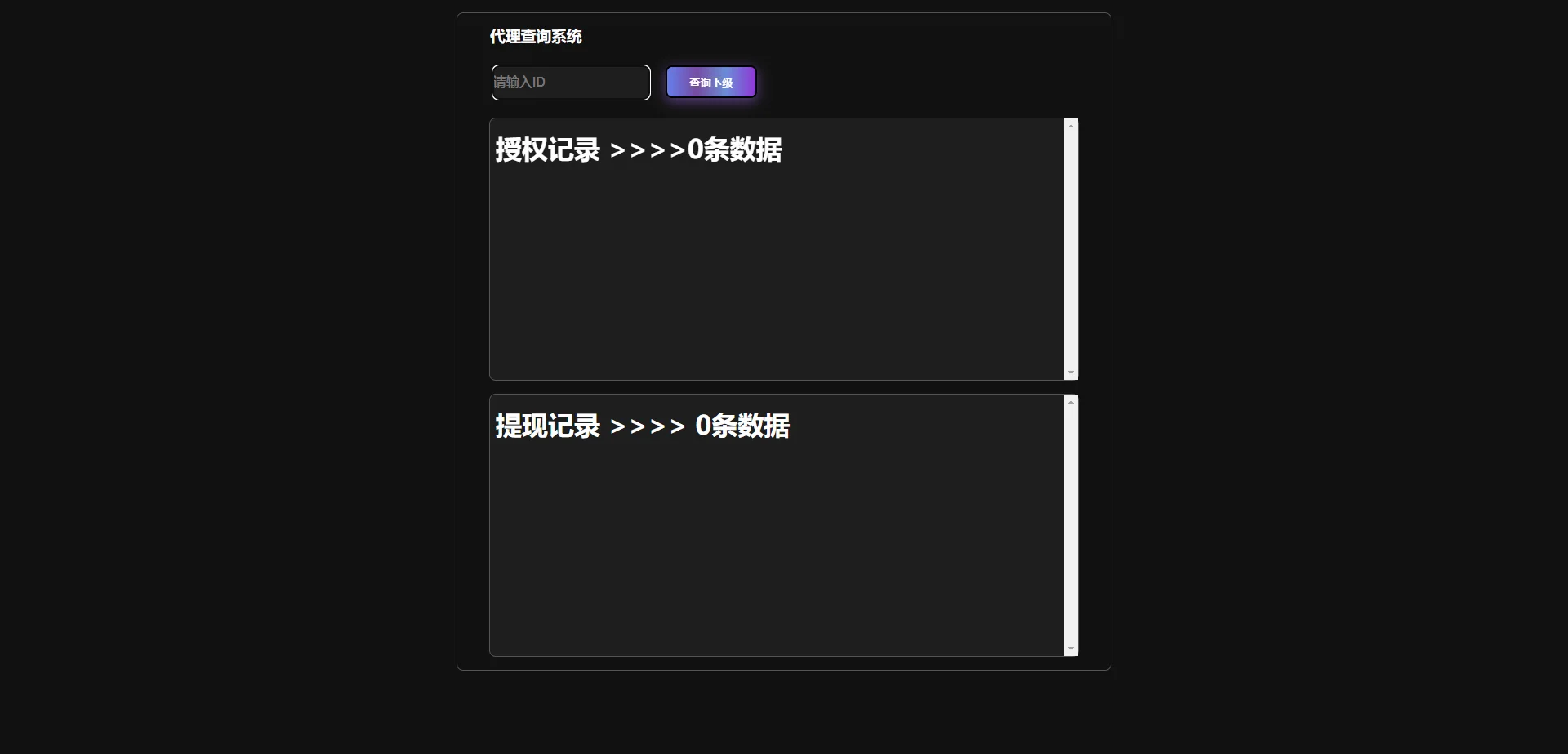Click scroll-up arrow in 提现记录 panel
Screen dimensions: 1568x754
point(1071,402)
